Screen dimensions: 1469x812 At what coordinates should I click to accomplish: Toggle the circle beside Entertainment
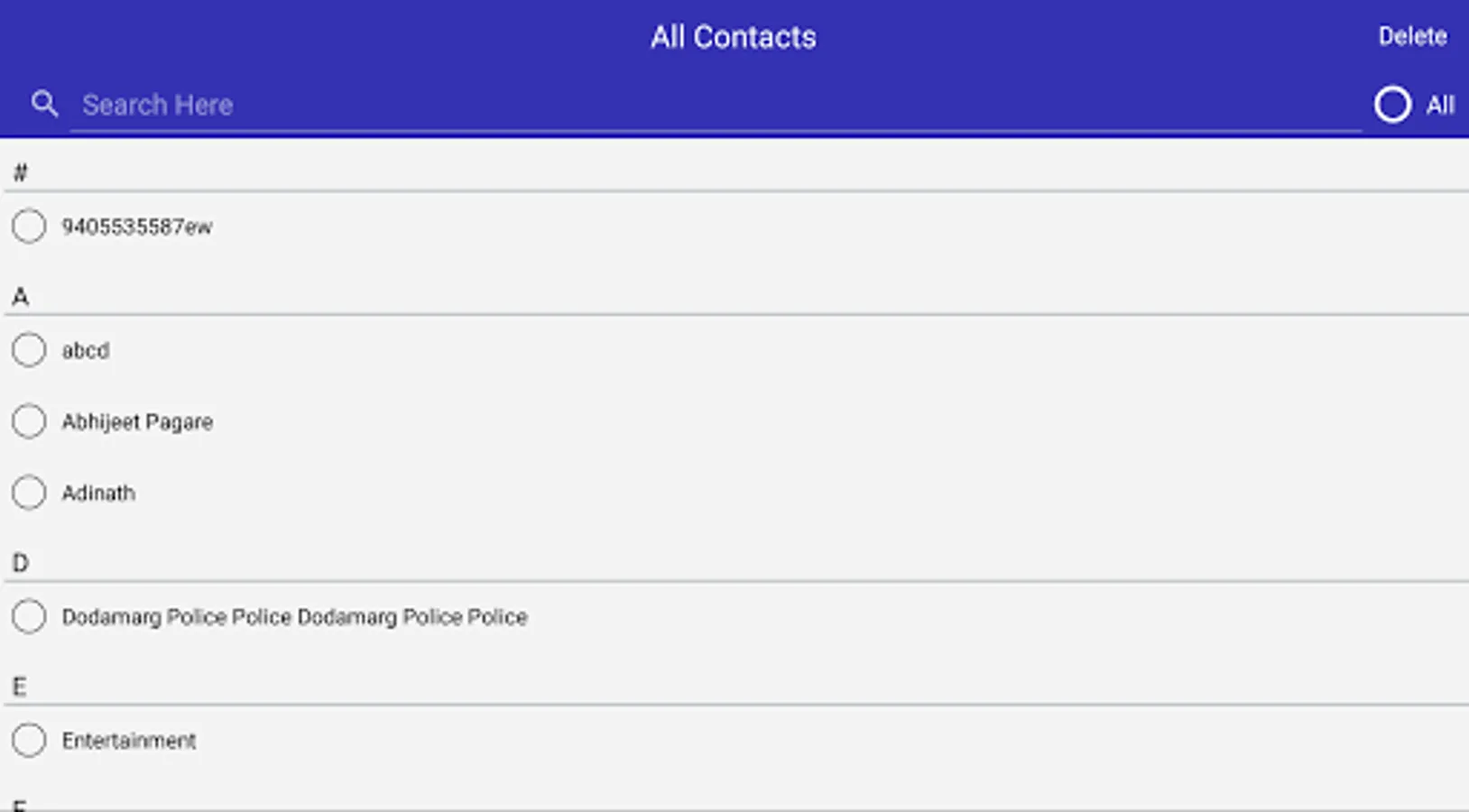click(x=29, y=741)
